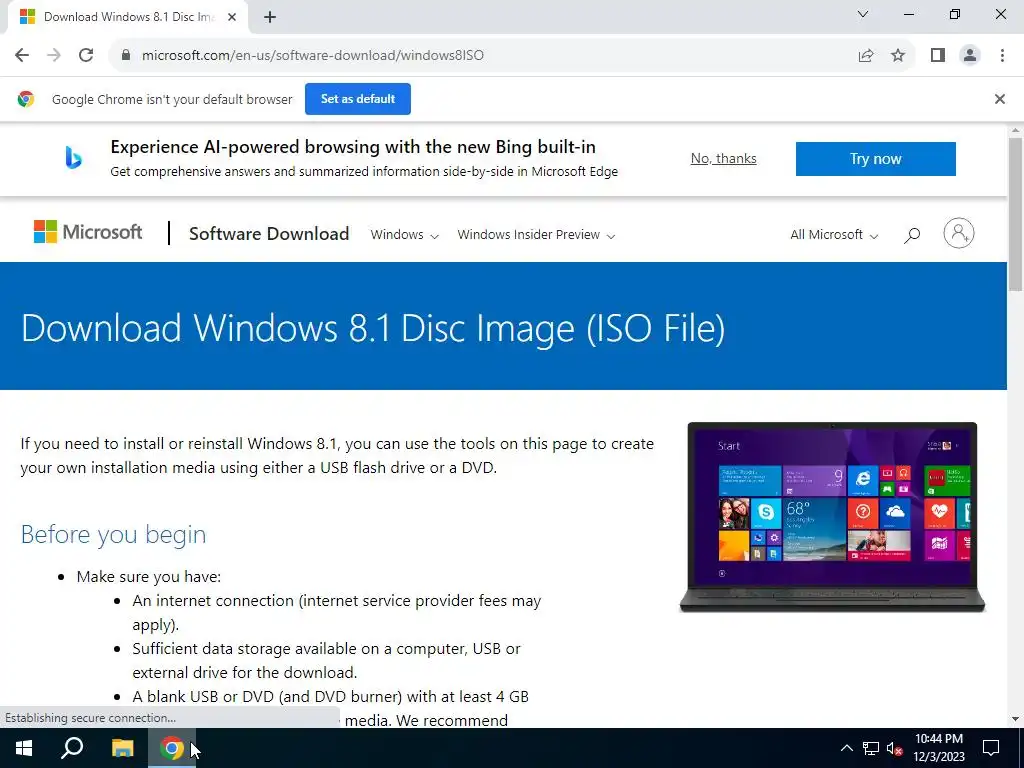The height and width of the screenshot is (768, 1024).
Task: Expand the Windows dropdown menu
Action: click(404, 234)
